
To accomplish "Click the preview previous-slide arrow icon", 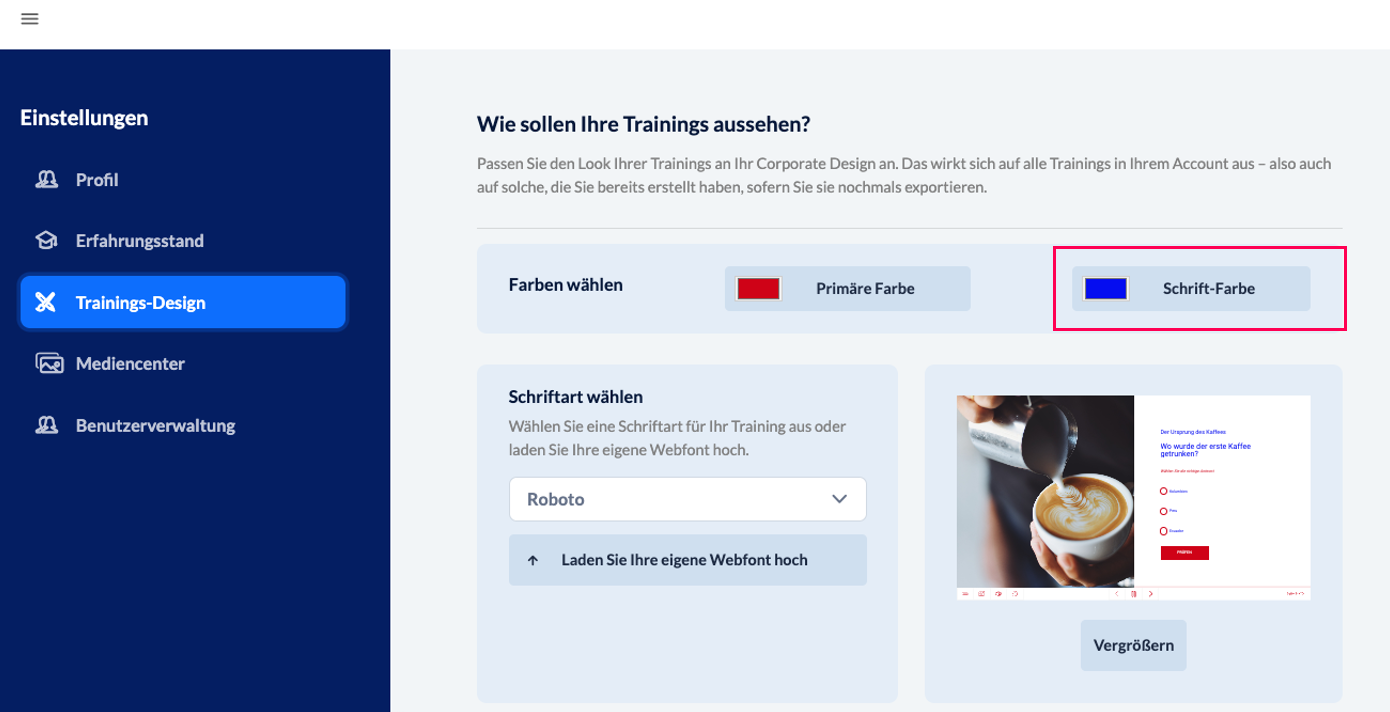I will coord(1117,594).
